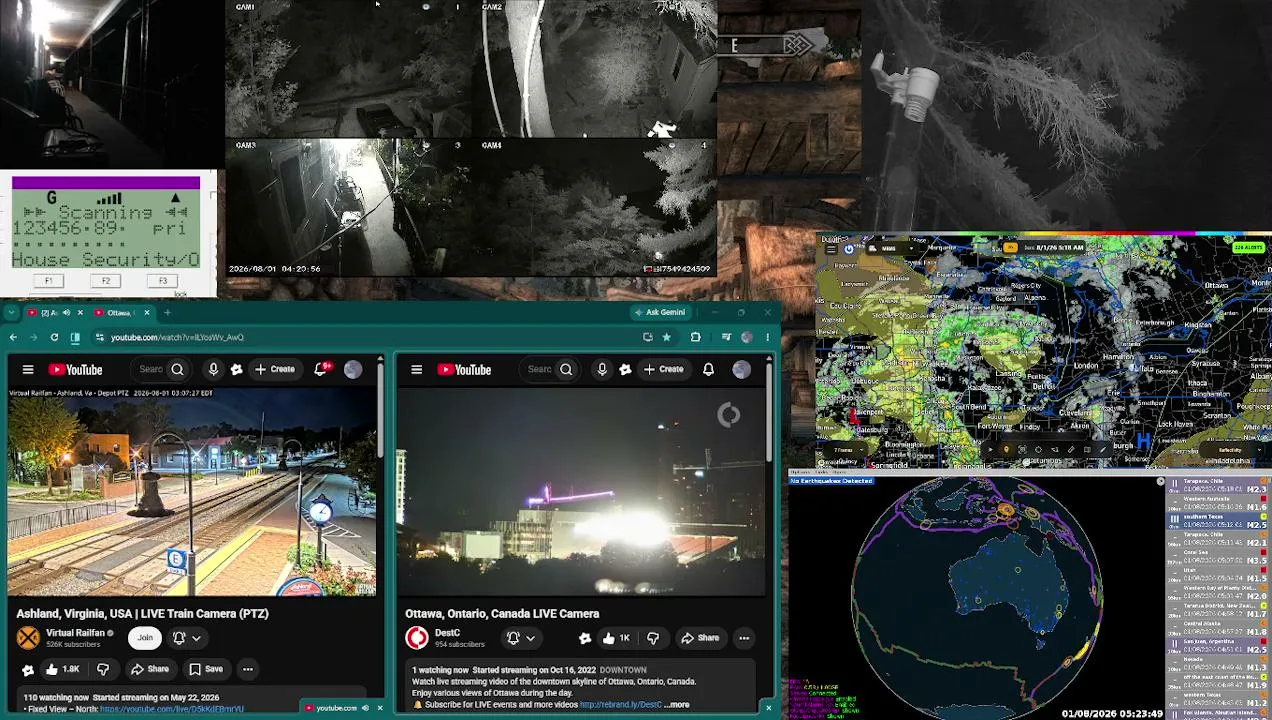Image resolution: width=1272 pixels, height=720 pixels.
Task: Open the rebrand.ly/DestC link
Action: [620, 705]
